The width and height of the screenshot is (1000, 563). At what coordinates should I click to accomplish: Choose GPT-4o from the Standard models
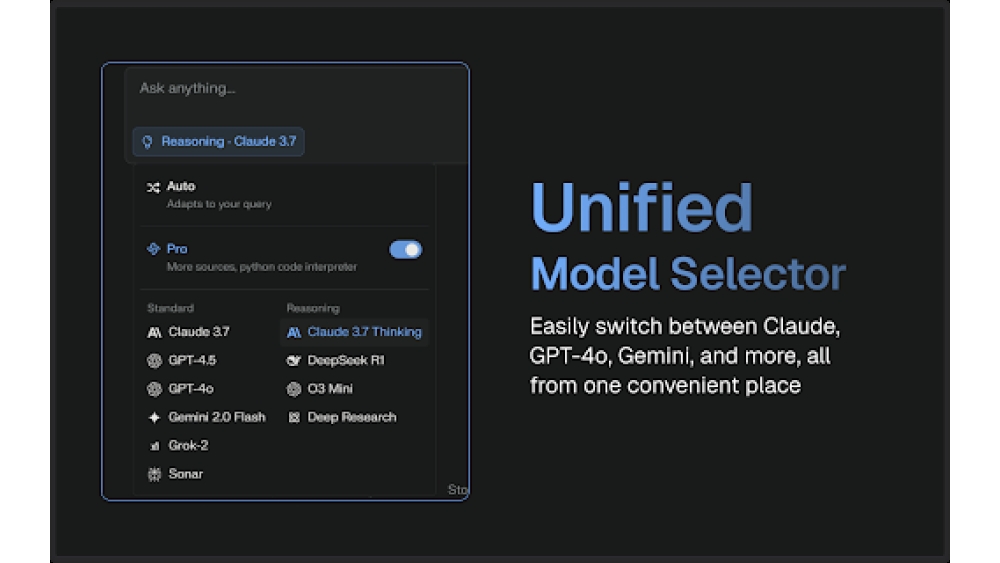190,389
